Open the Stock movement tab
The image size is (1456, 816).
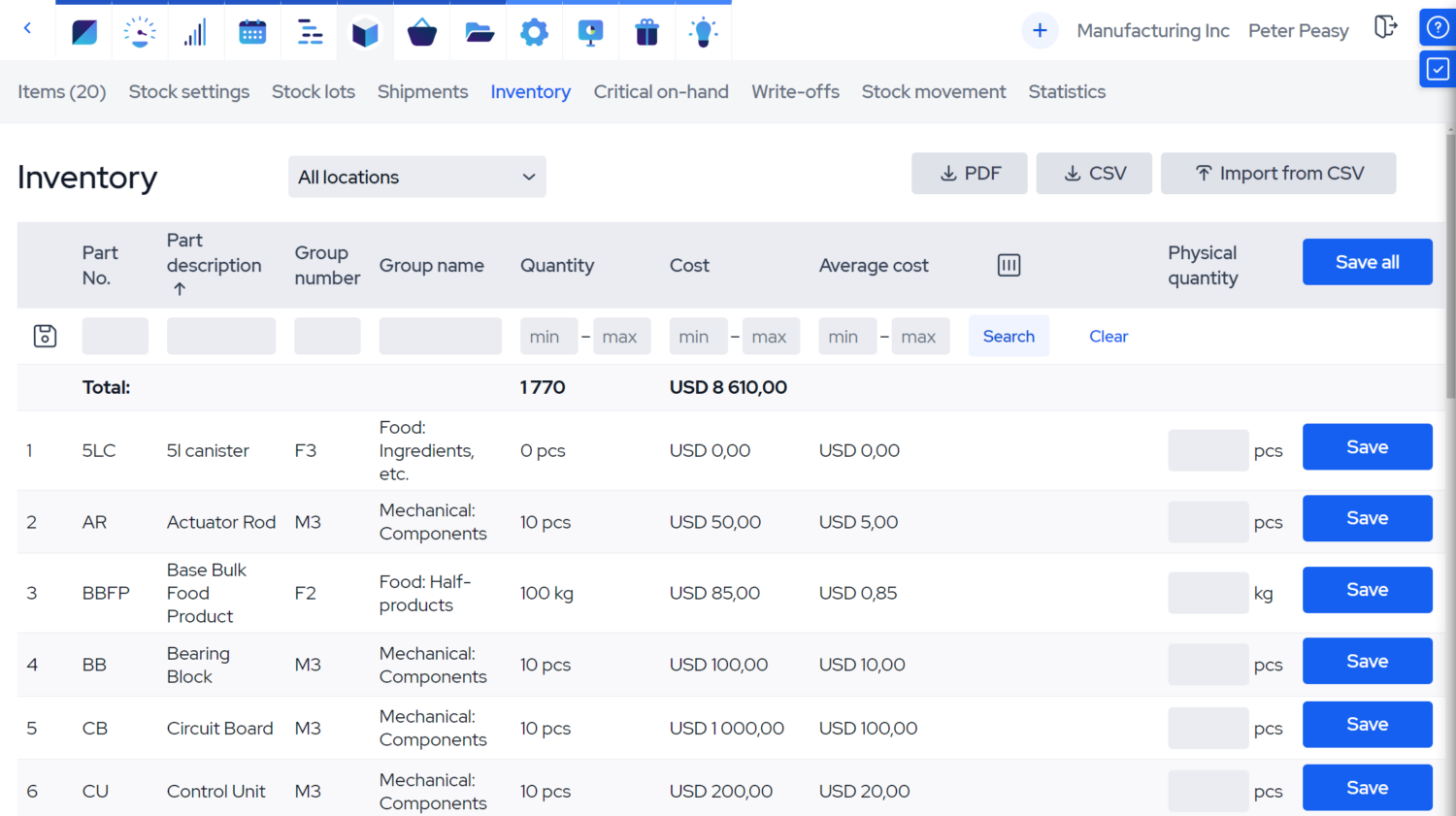pos(933,91)
